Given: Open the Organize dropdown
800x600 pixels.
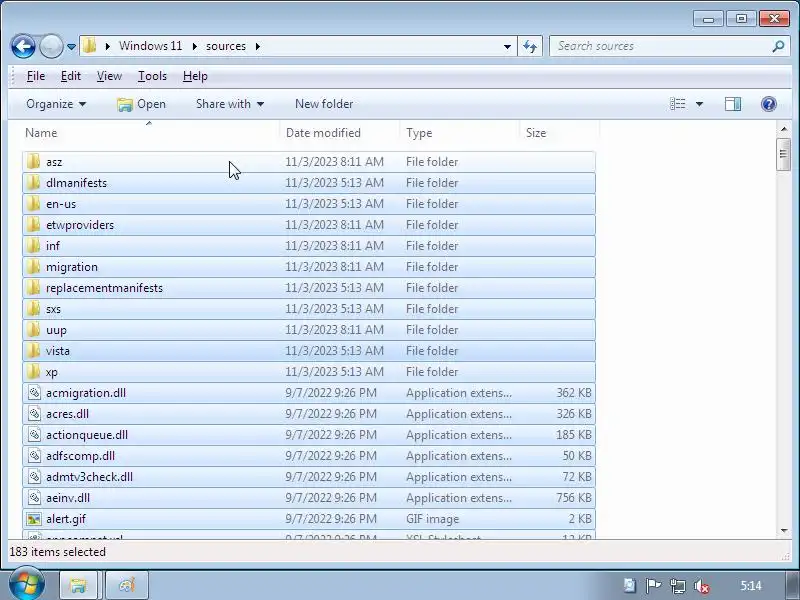Looking at the screenshot, I should (x=56, y=104).
